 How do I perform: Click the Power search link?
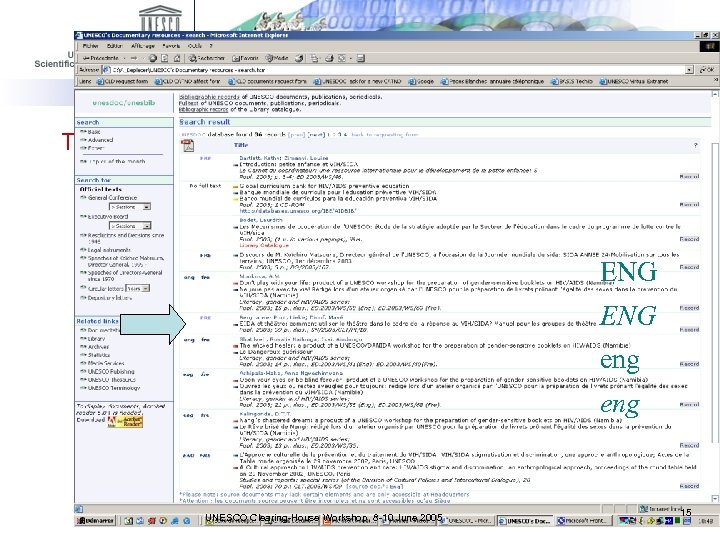[96, 148]
